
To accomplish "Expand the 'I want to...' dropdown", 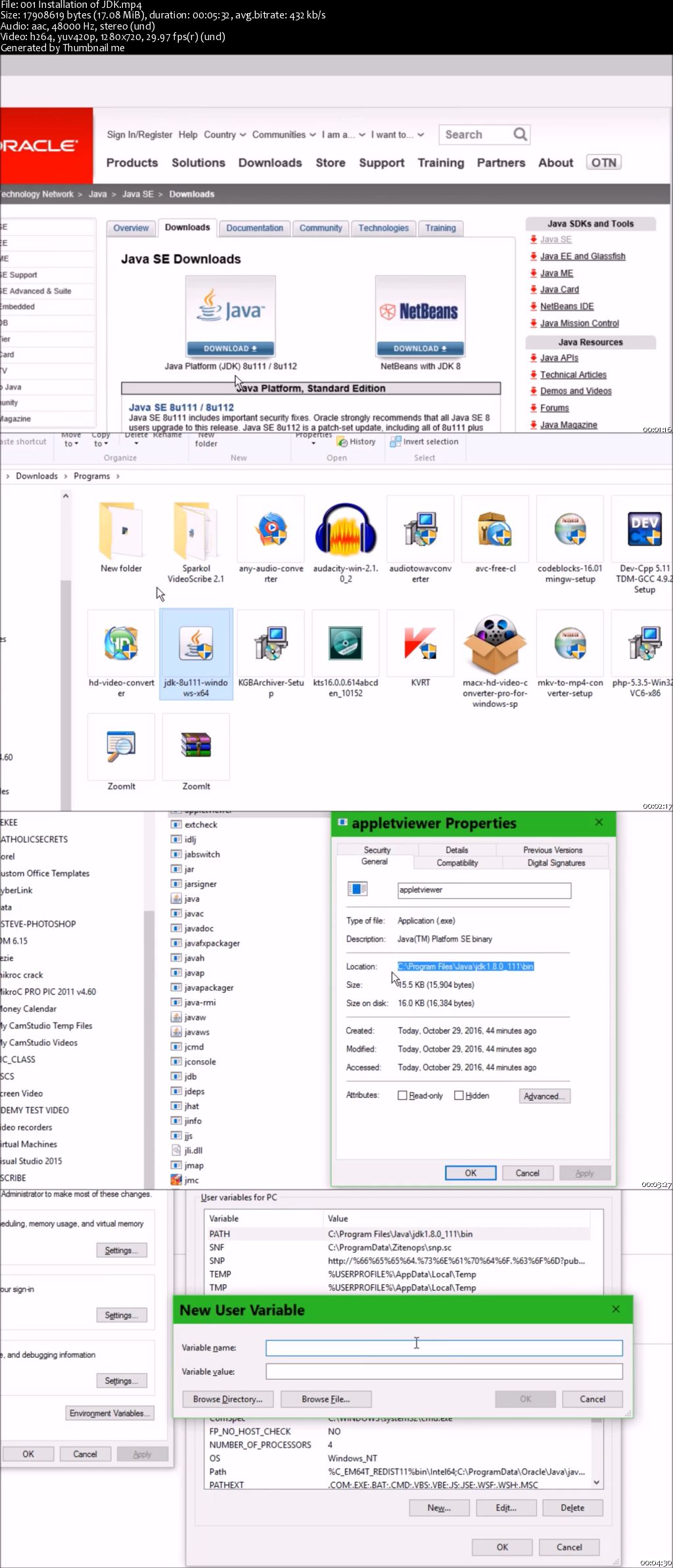I will tap(397, 135).
